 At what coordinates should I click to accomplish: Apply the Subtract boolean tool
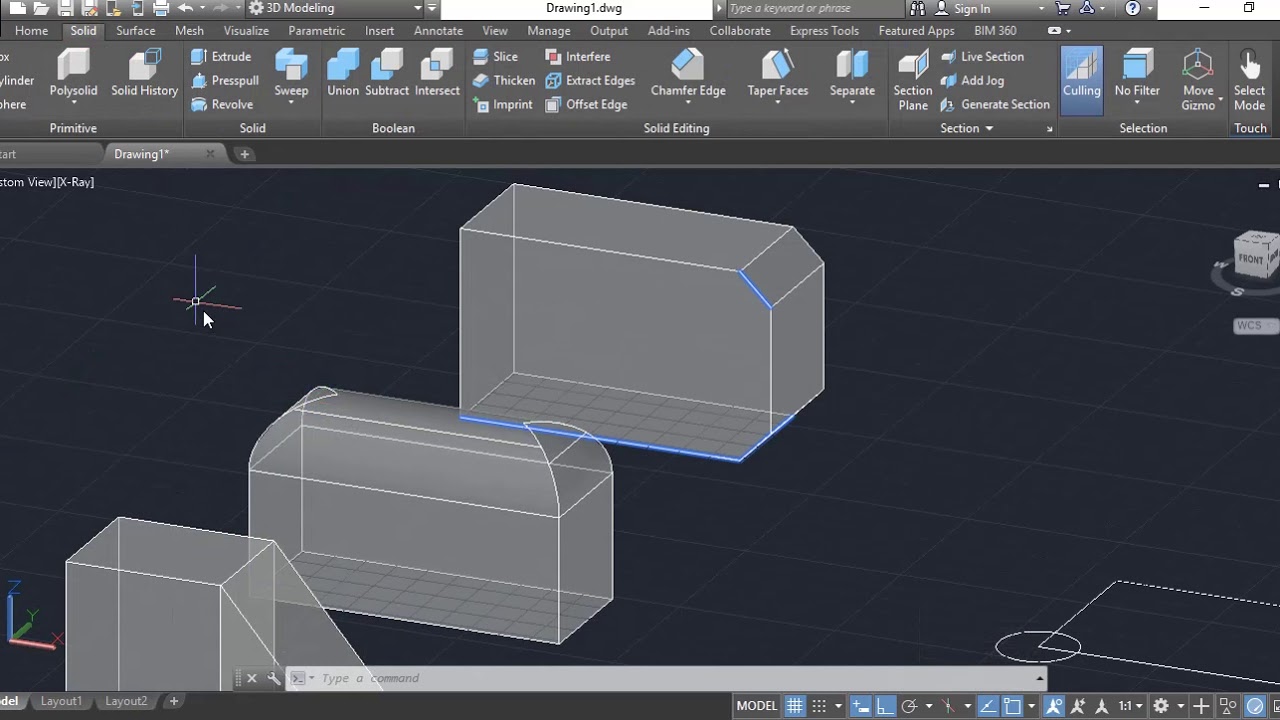tap(387, 74)
